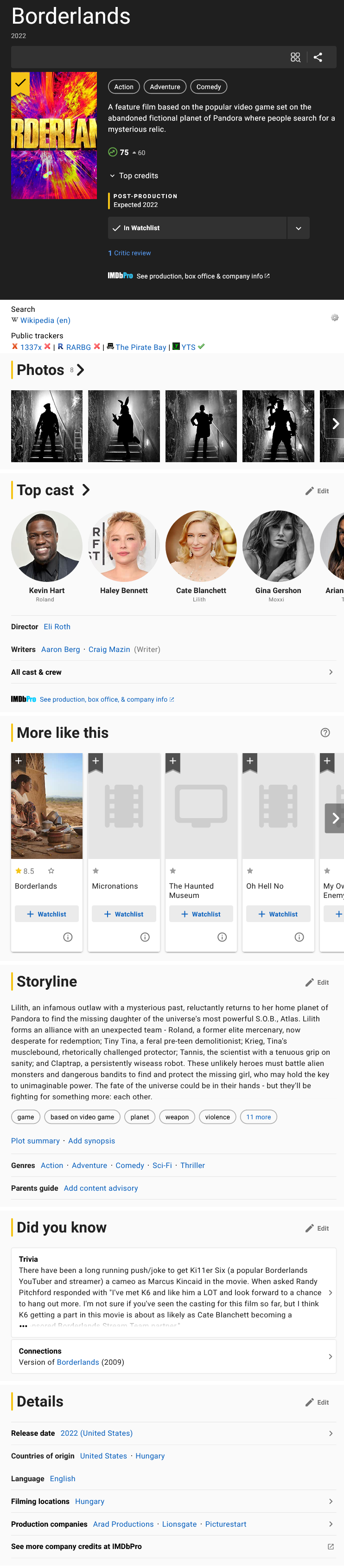Viewport: 344px width, 1568px height.
Task: Show info for Micronations card
Action: pyautogui.click(x=145, y=937)
